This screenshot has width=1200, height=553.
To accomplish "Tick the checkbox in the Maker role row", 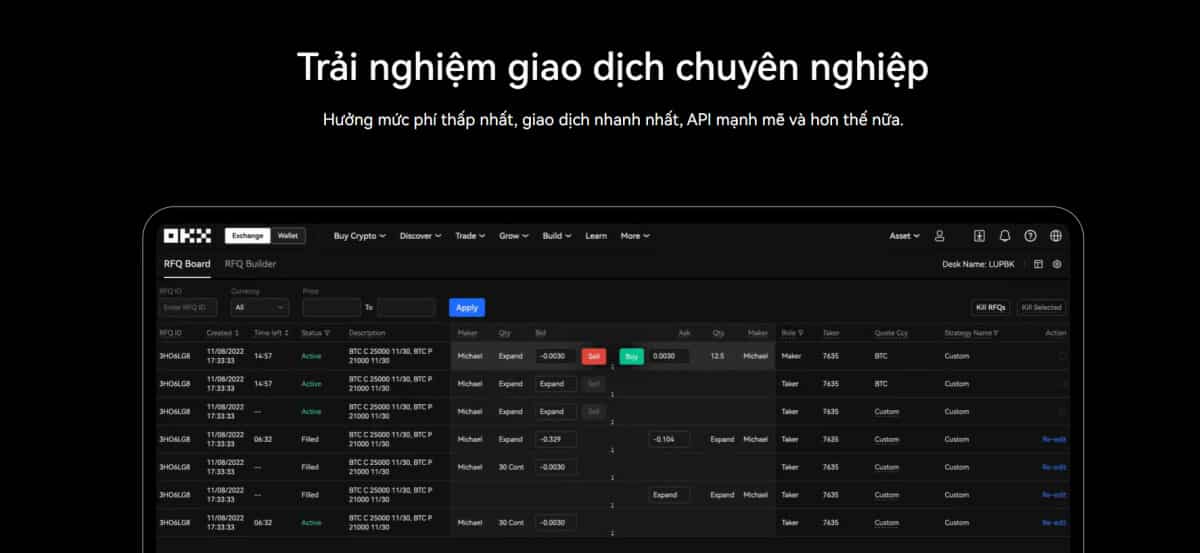I will click(1062, 356).
